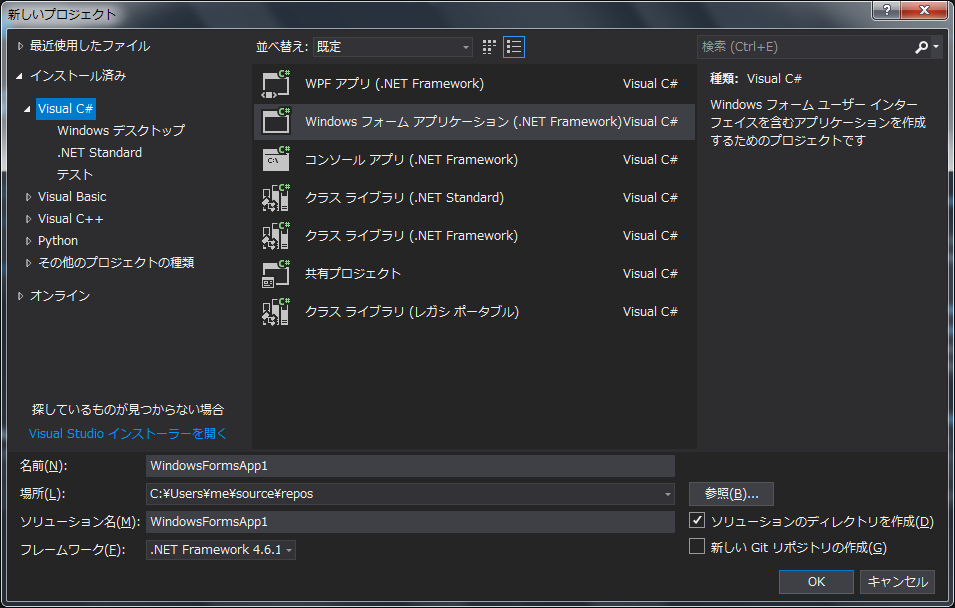
Task: Select Python in the tree
Action: (x=58, y=241)
